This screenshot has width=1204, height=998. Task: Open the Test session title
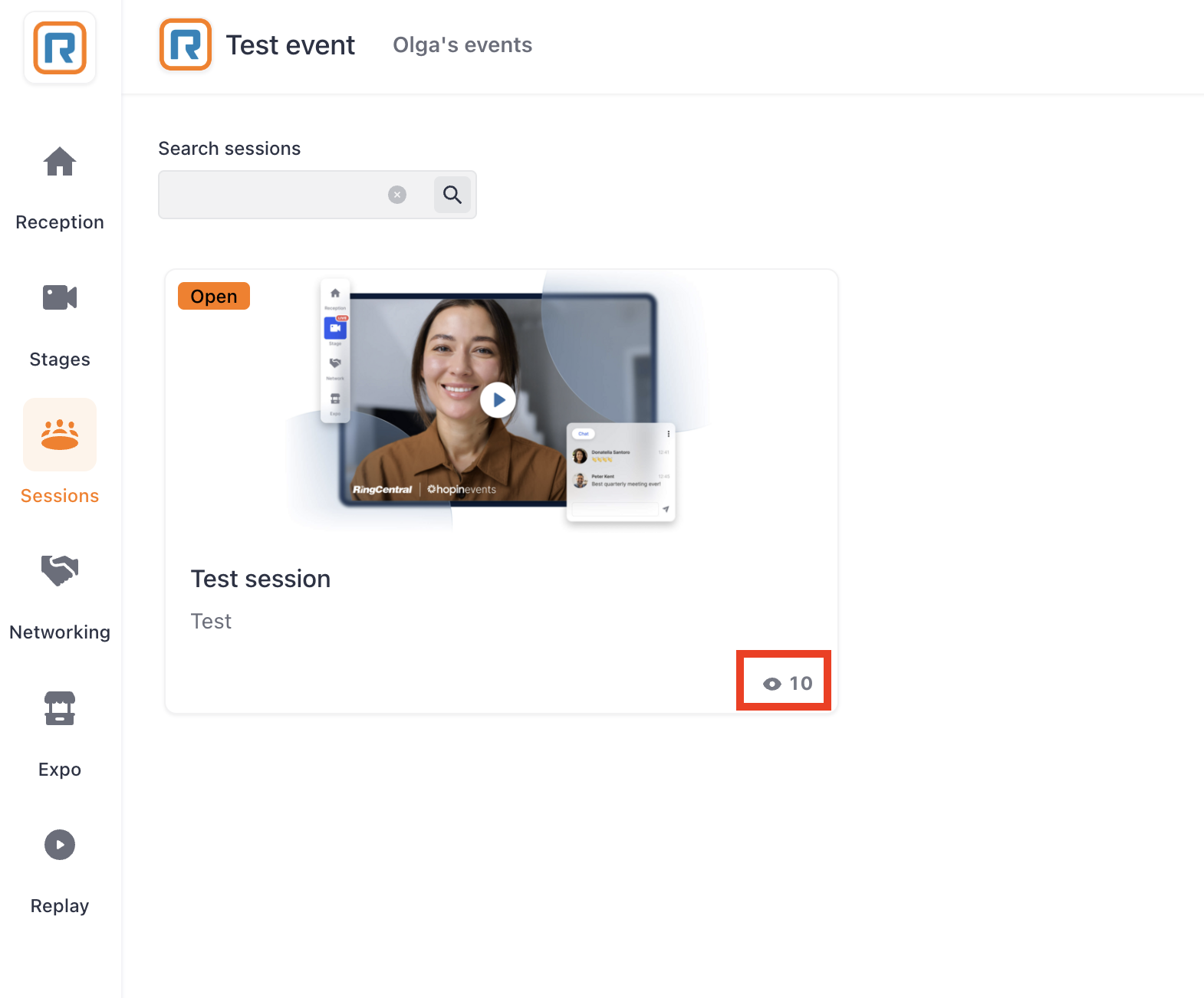[x=261, y=579]
